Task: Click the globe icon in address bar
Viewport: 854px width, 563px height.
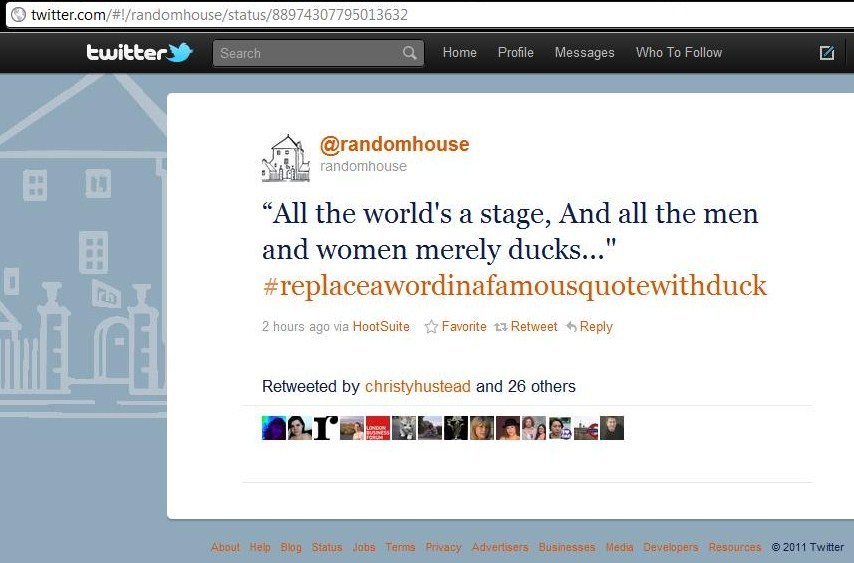Action: [19, 14]
